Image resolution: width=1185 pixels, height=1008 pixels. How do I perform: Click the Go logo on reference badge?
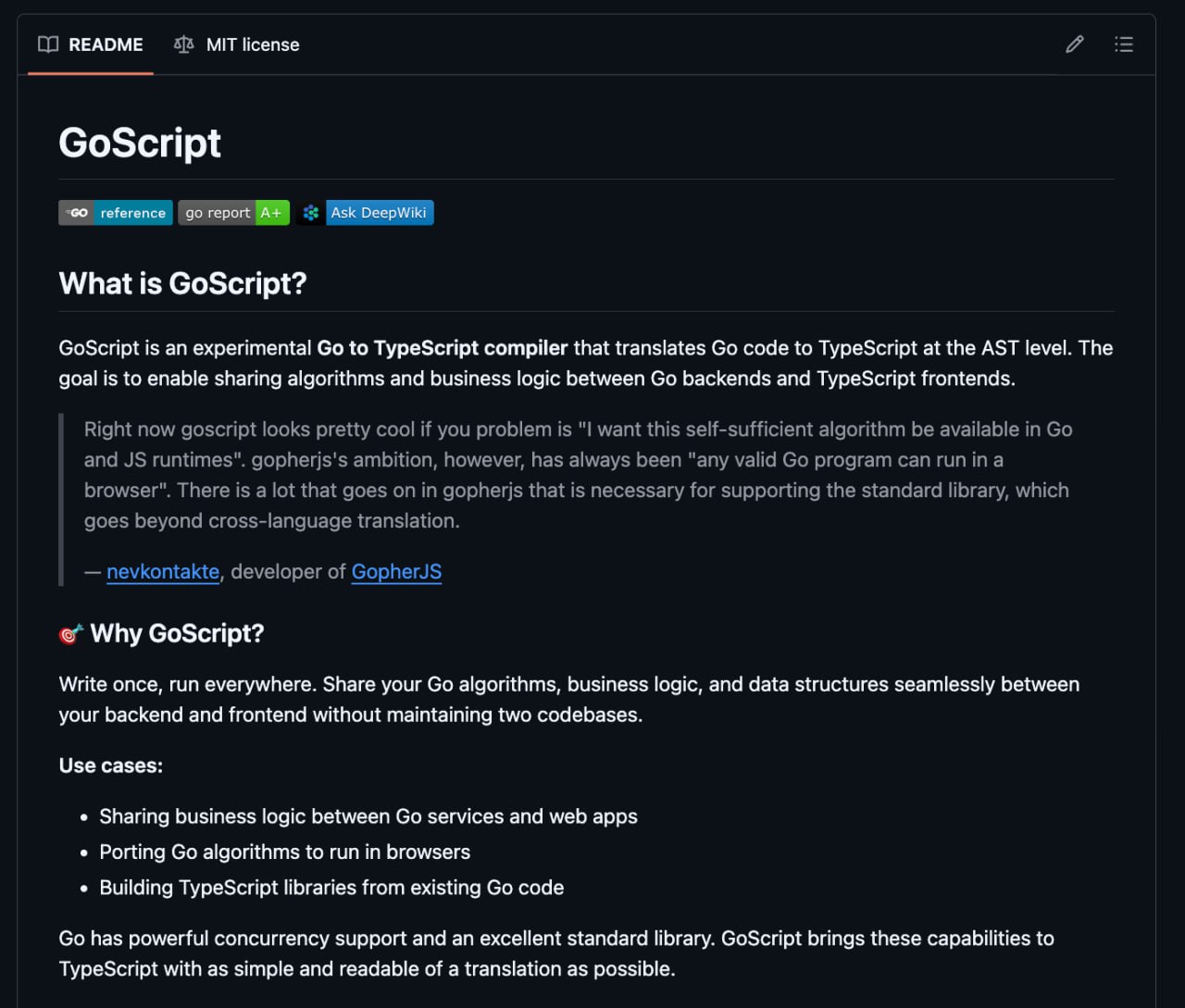coord(77,213)
